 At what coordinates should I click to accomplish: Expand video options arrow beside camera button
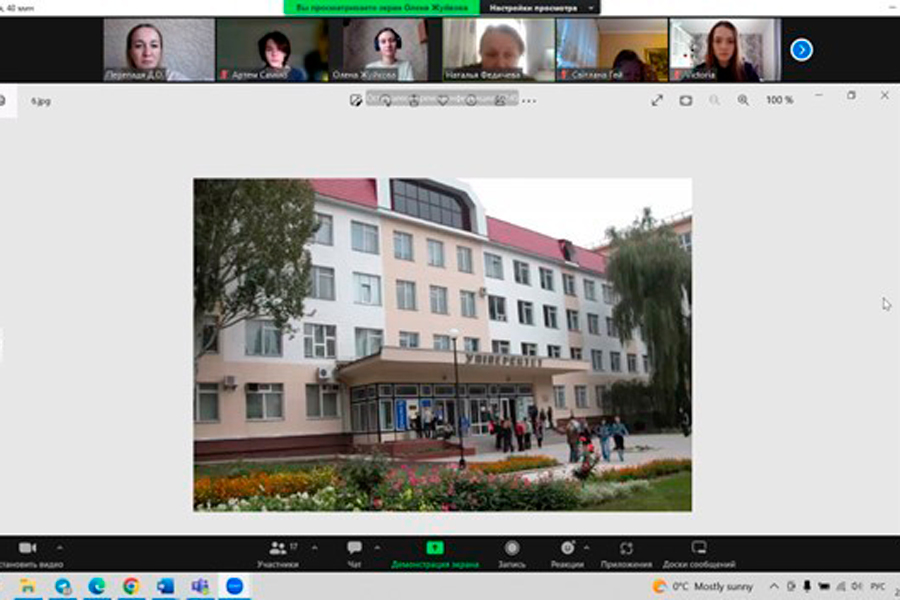click(x=59, y=547)
